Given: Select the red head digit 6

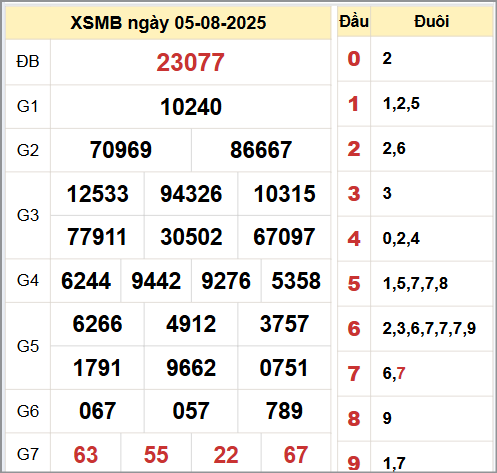Looking at the screenshot, I should [x=354, y=329].
